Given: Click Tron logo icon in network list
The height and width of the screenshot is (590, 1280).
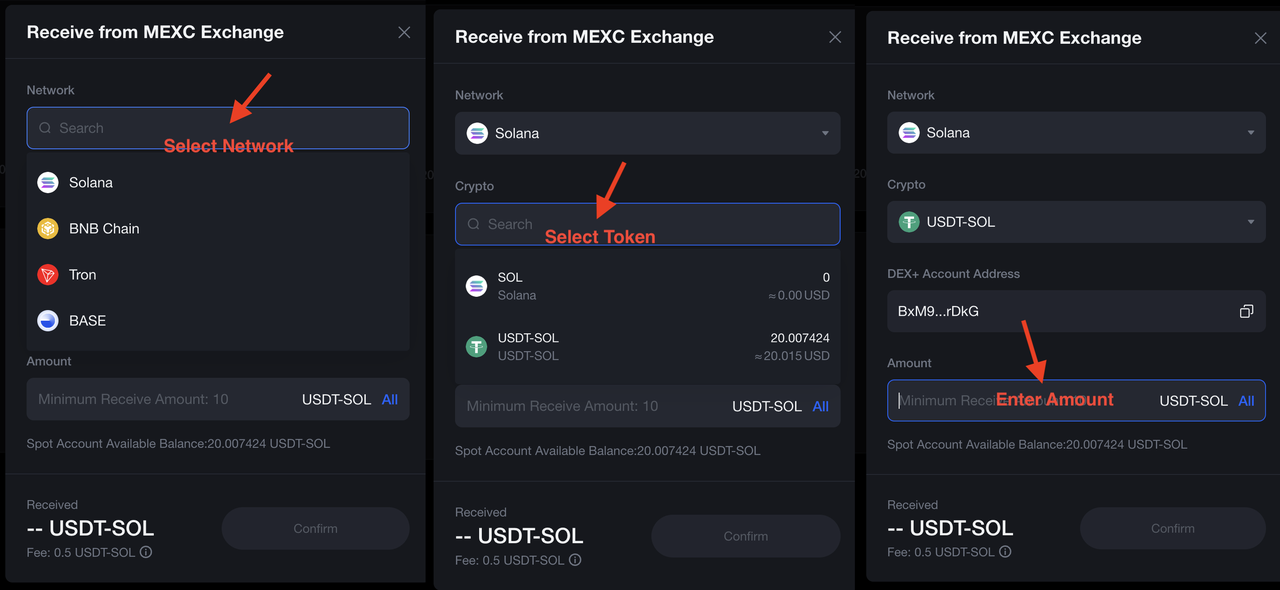Looking at the screenshot, I should click(48, 274).
